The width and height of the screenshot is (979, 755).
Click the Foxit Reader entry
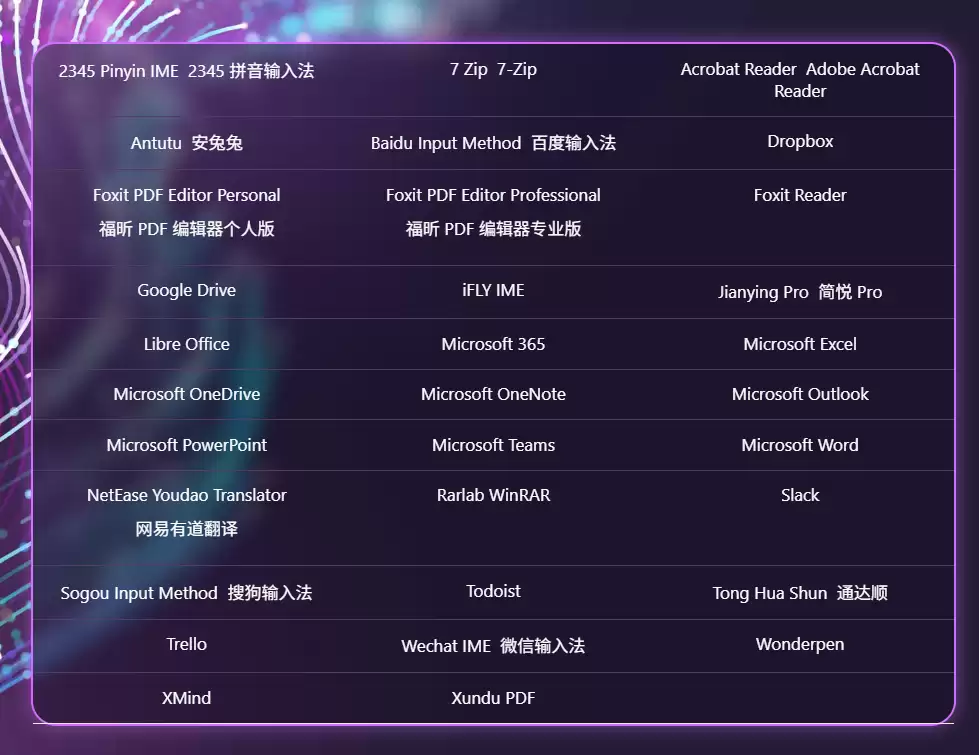(x=800, y=196)
